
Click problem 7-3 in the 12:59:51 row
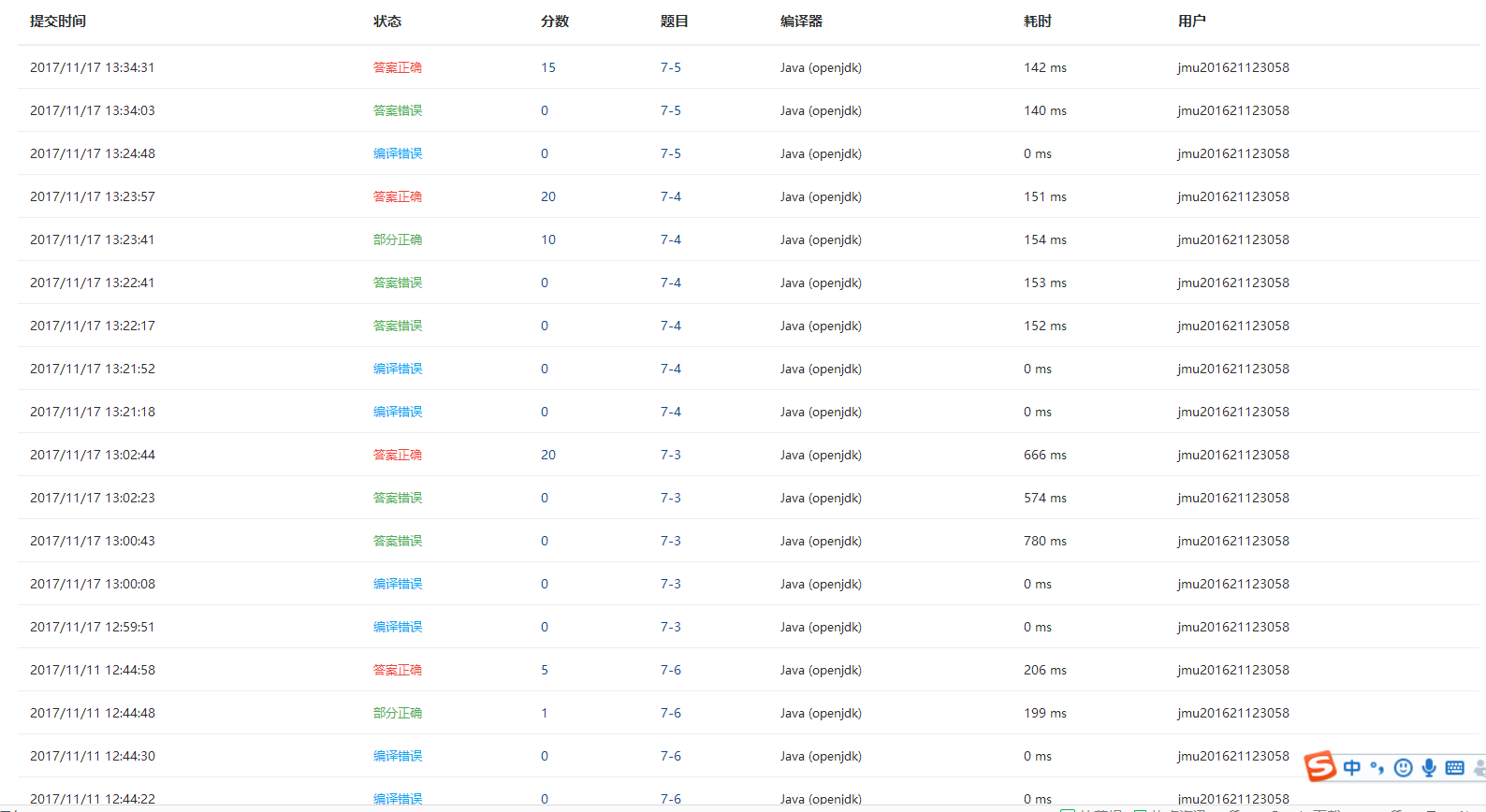pyautogui.click(x=671, y=627)
